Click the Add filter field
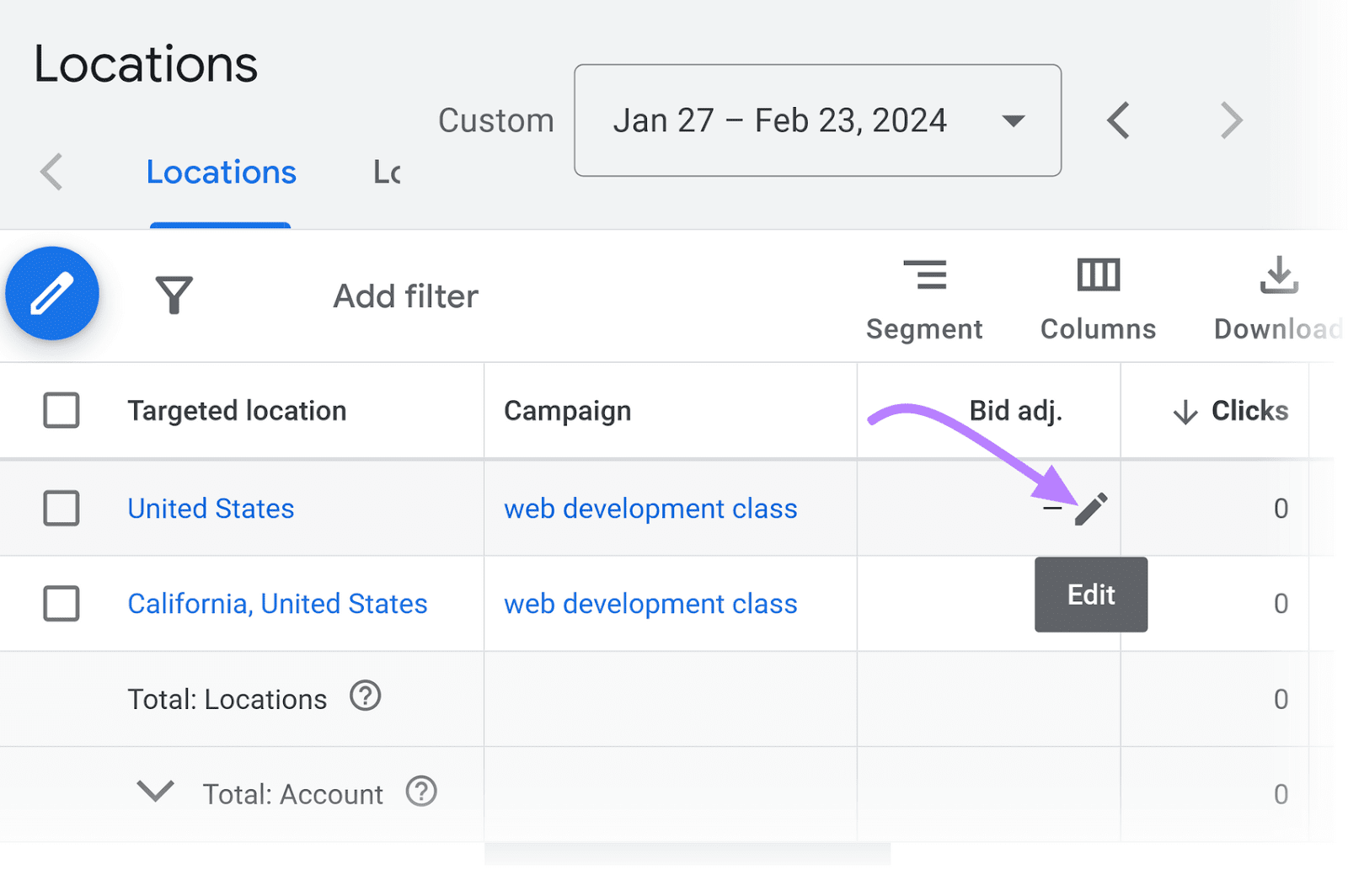This screenshot has width=1348, height=896. click(405, 296)
